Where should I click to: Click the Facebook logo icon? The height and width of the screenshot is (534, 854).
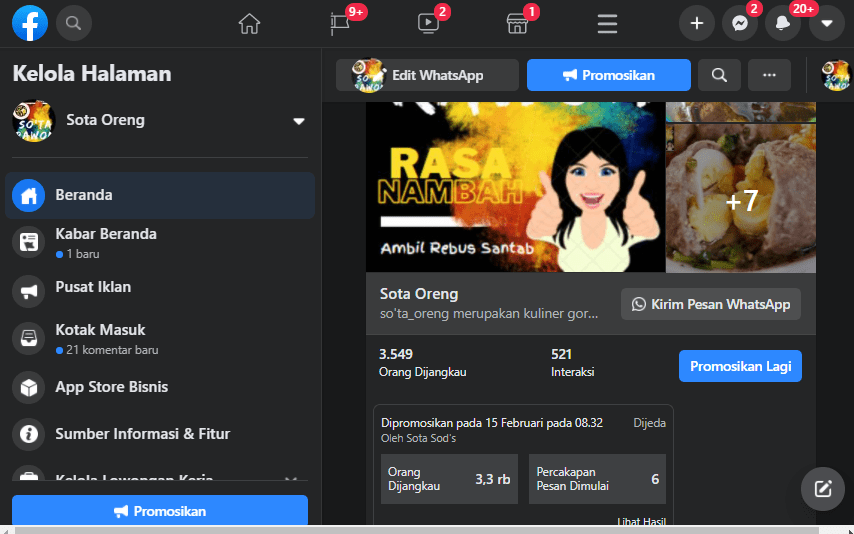click(30, 22)
